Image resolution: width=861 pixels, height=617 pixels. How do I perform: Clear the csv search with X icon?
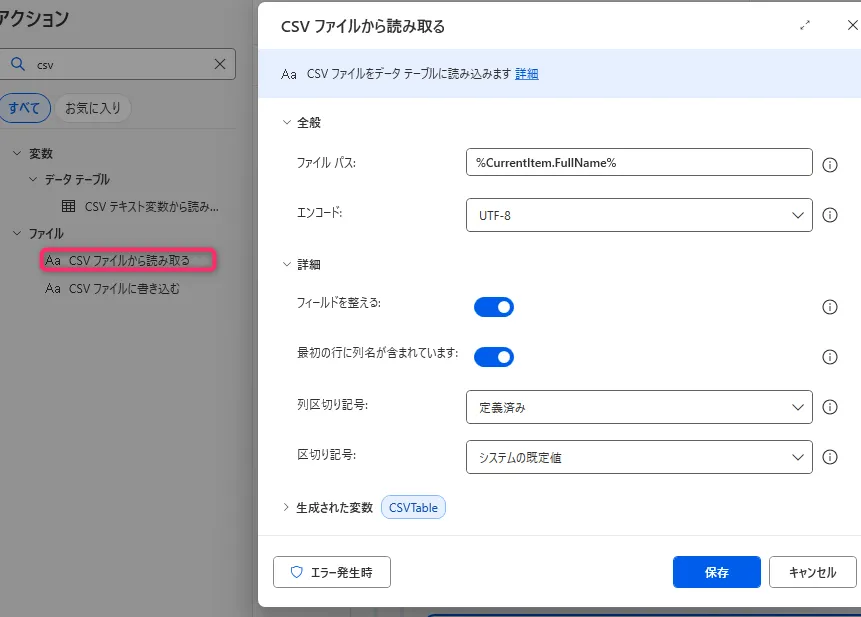point(220,64)
